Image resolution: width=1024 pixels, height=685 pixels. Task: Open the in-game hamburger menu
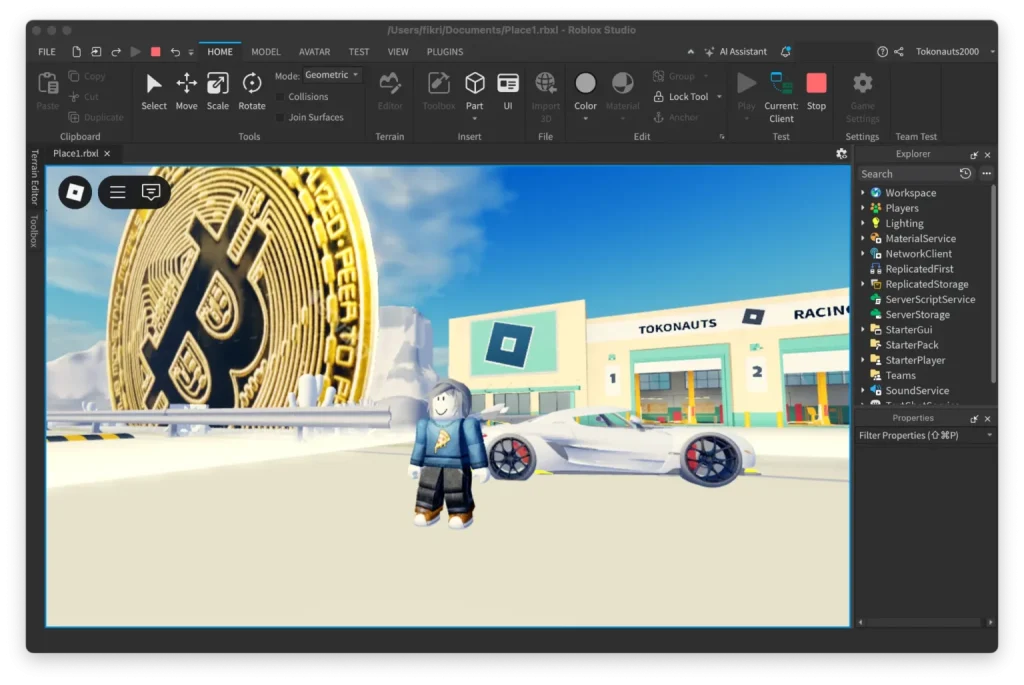coord(118,192)
